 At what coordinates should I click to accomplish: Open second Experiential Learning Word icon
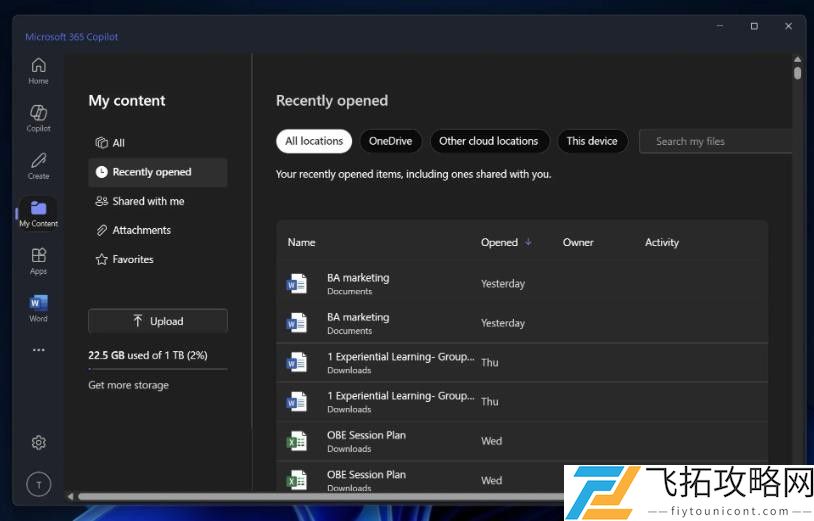click(x=296, y=402)
